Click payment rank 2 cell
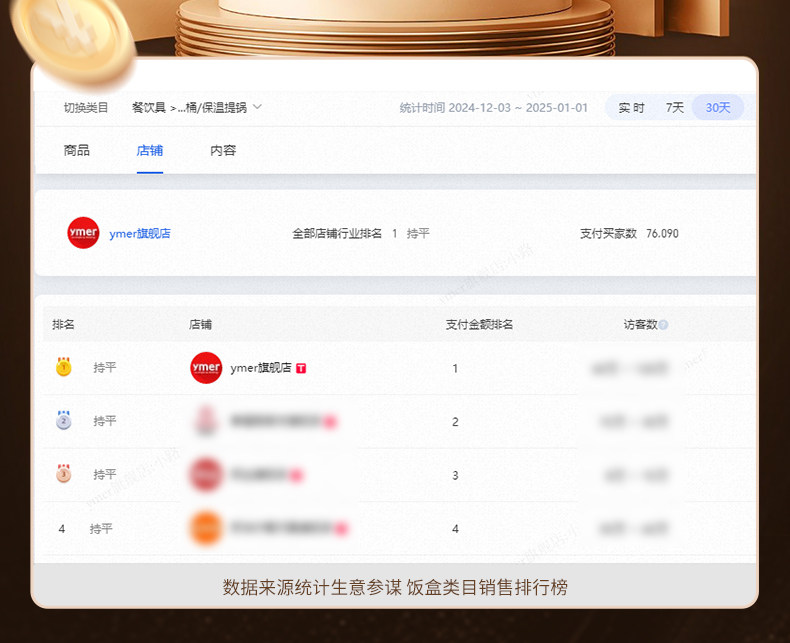 pyautogui.click(x=455, y=422)
